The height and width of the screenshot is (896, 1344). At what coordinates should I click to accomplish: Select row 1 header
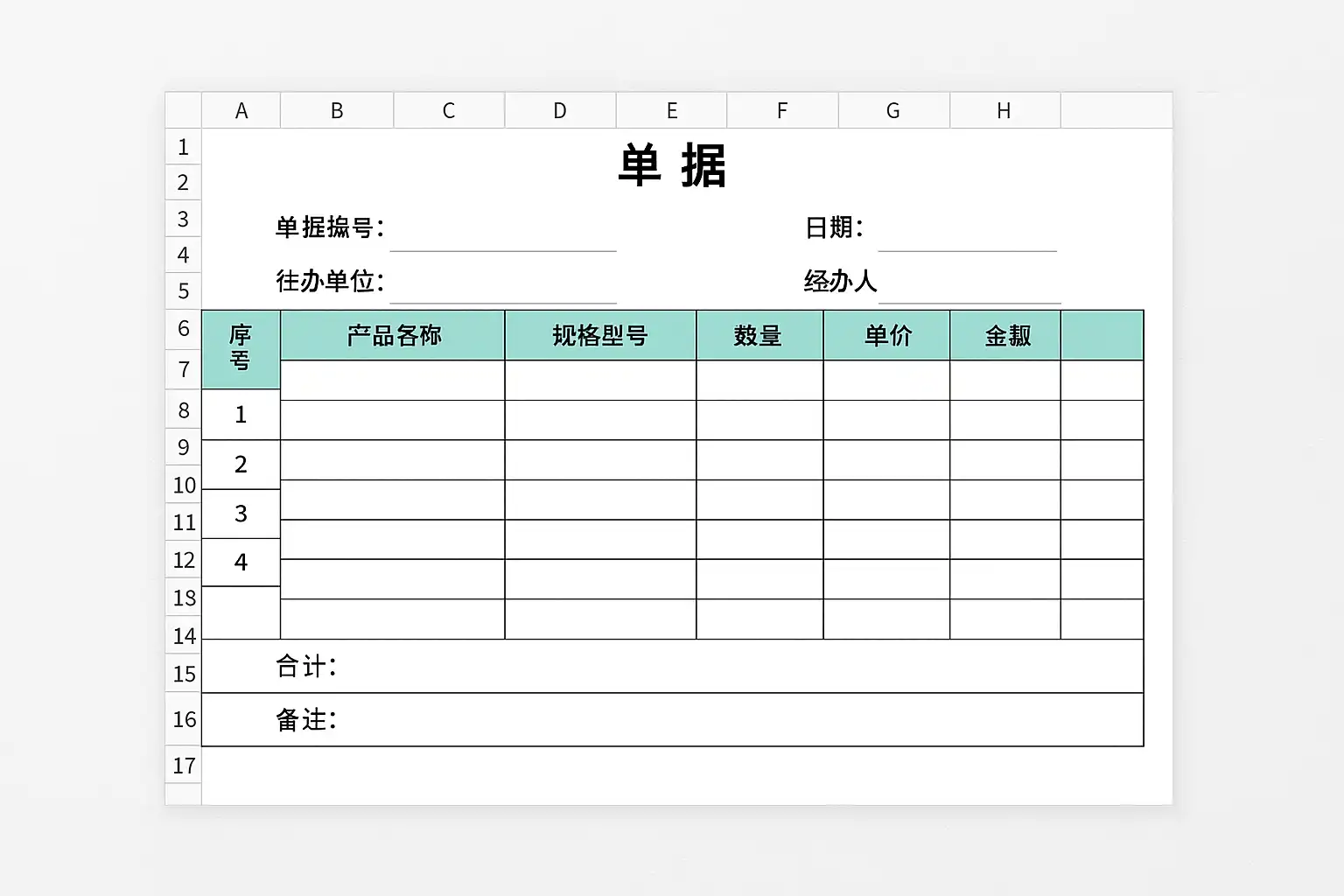pos(183,146)
